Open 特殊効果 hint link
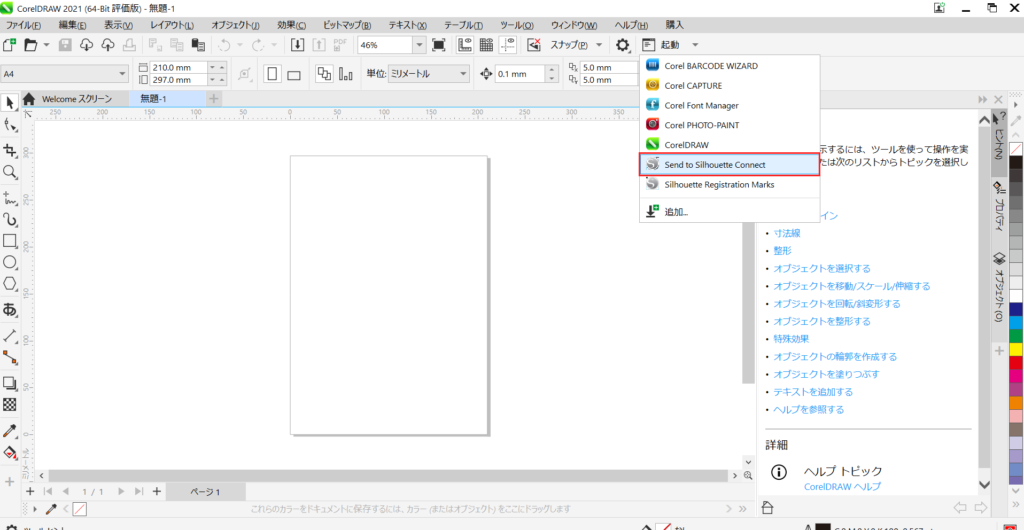The image size is (1024, 530). point(792,339)
